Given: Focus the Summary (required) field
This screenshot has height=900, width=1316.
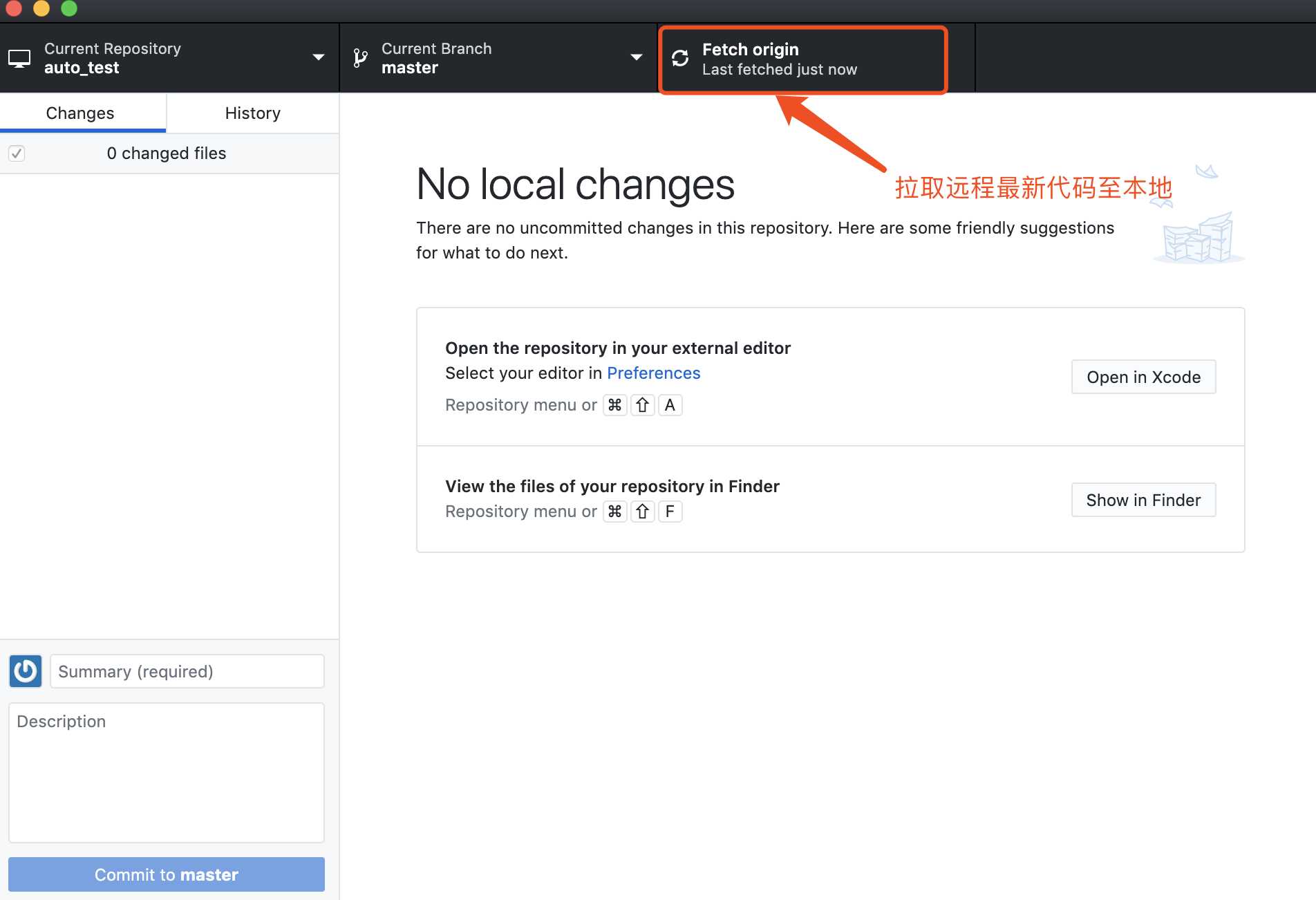Looking at the screenshot, I should click(x=187, y=671).
